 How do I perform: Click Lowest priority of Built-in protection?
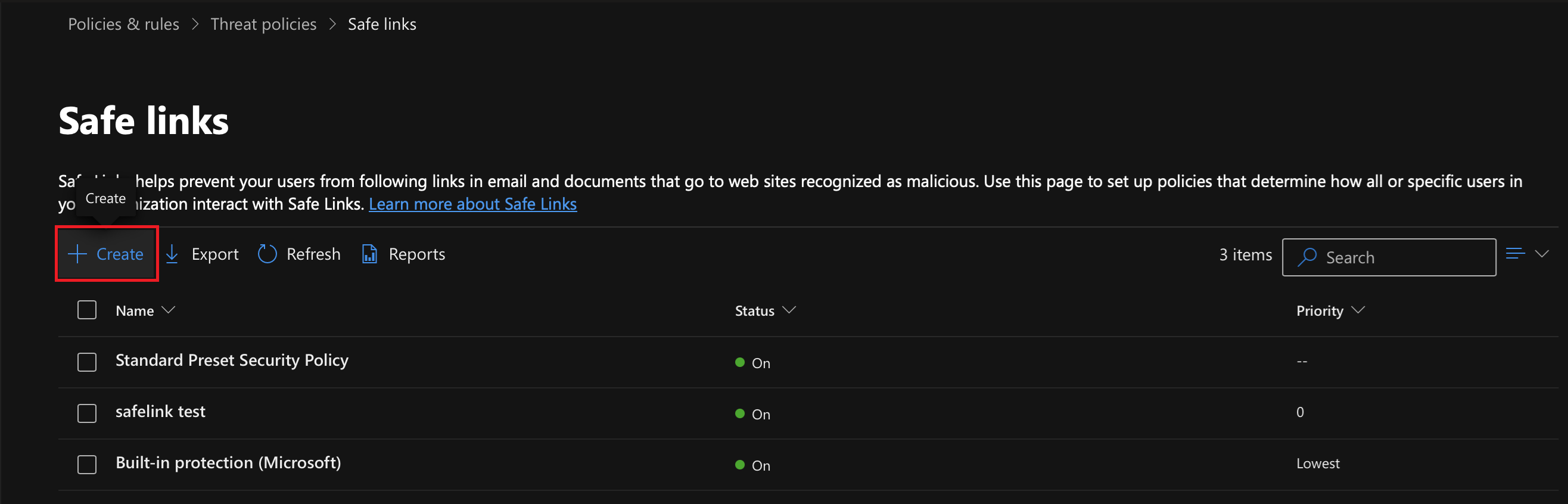1318,463
